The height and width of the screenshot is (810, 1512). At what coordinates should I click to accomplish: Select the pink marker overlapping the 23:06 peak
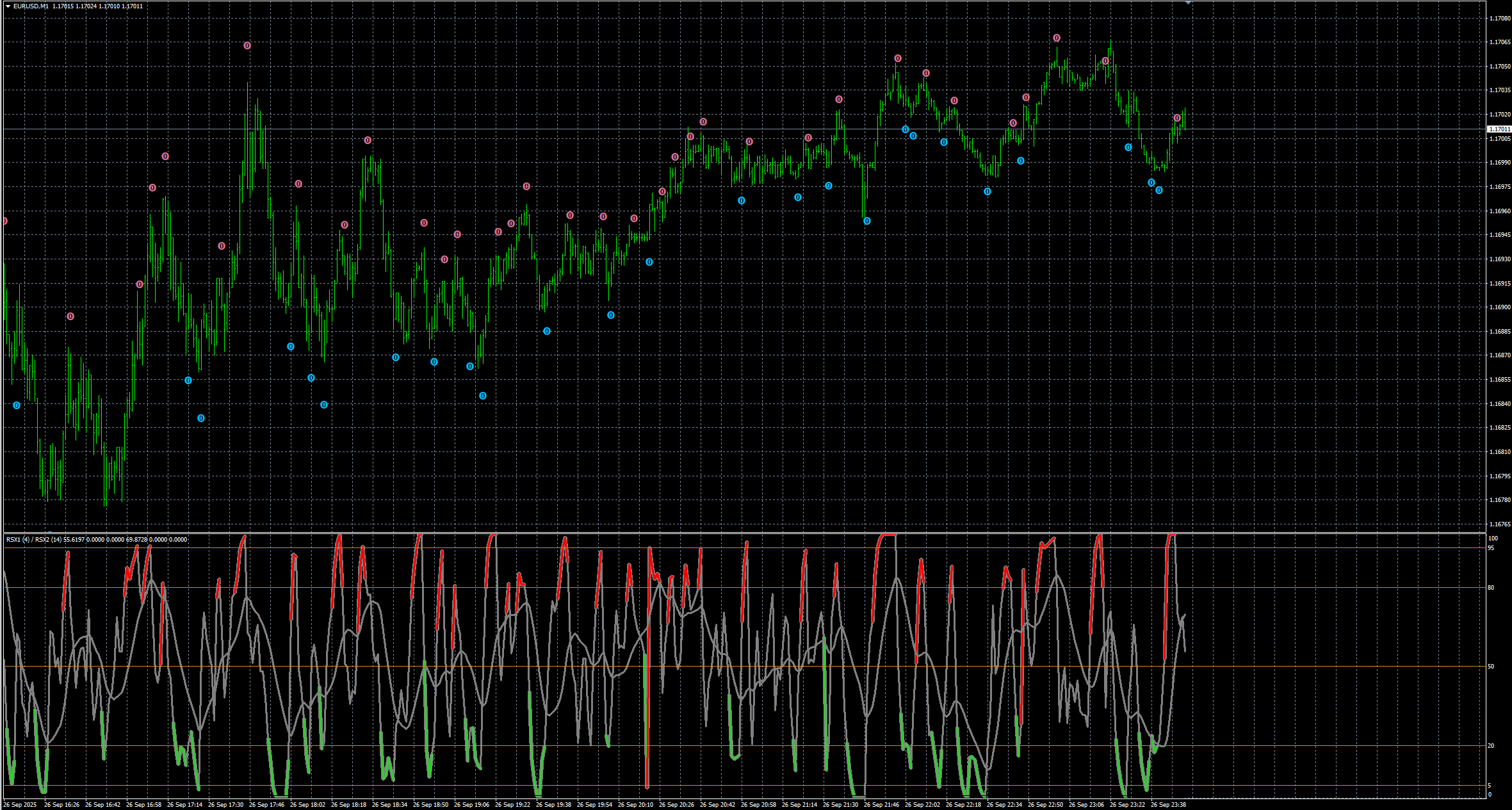(1105, 61)
